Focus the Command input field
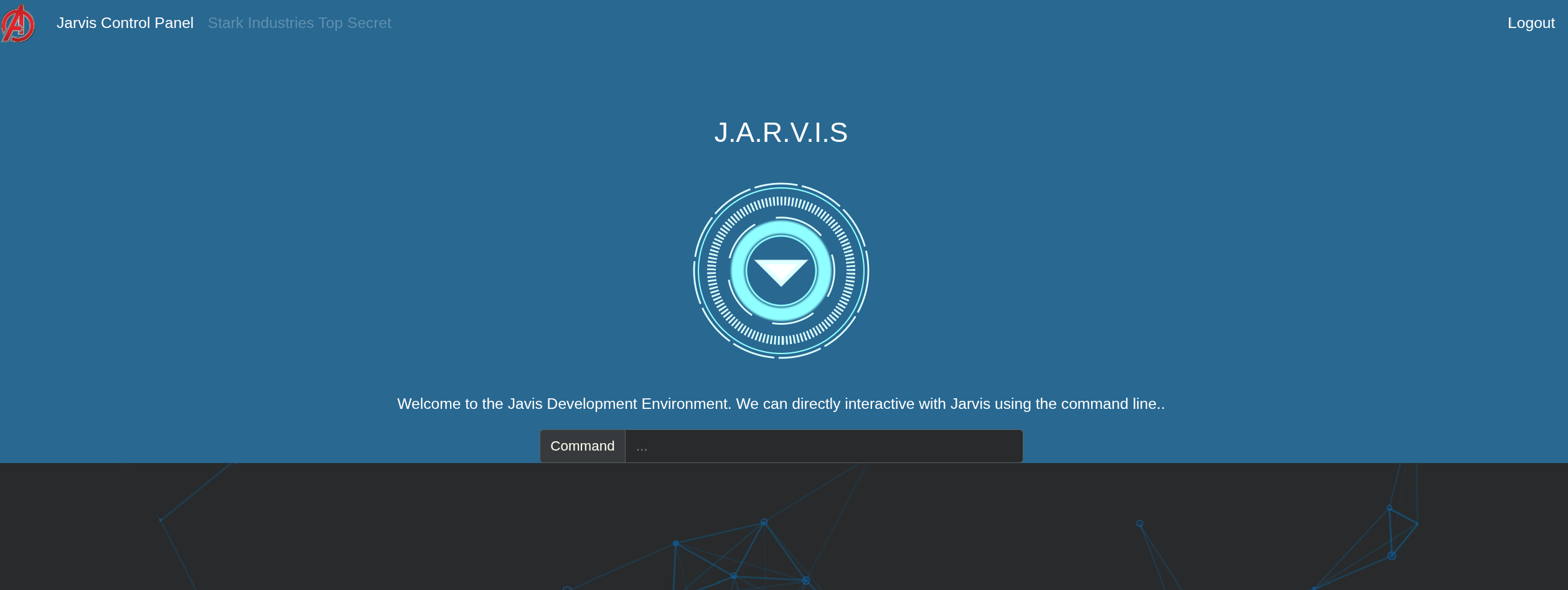1568x590 pixels. [x=823, y=446]
